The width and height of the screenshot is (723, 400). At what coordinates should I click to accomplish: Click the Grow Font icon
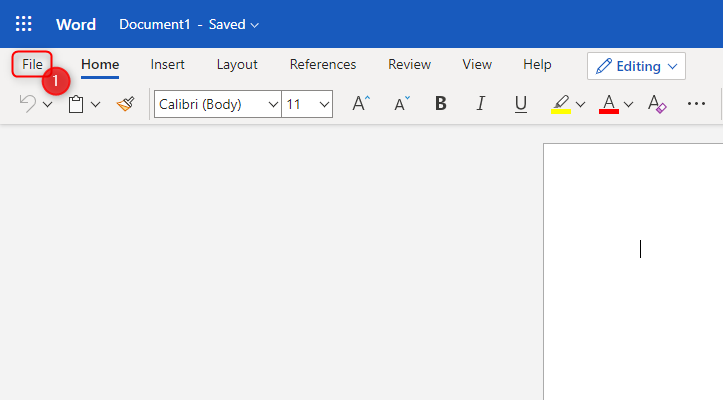[361, 104]
